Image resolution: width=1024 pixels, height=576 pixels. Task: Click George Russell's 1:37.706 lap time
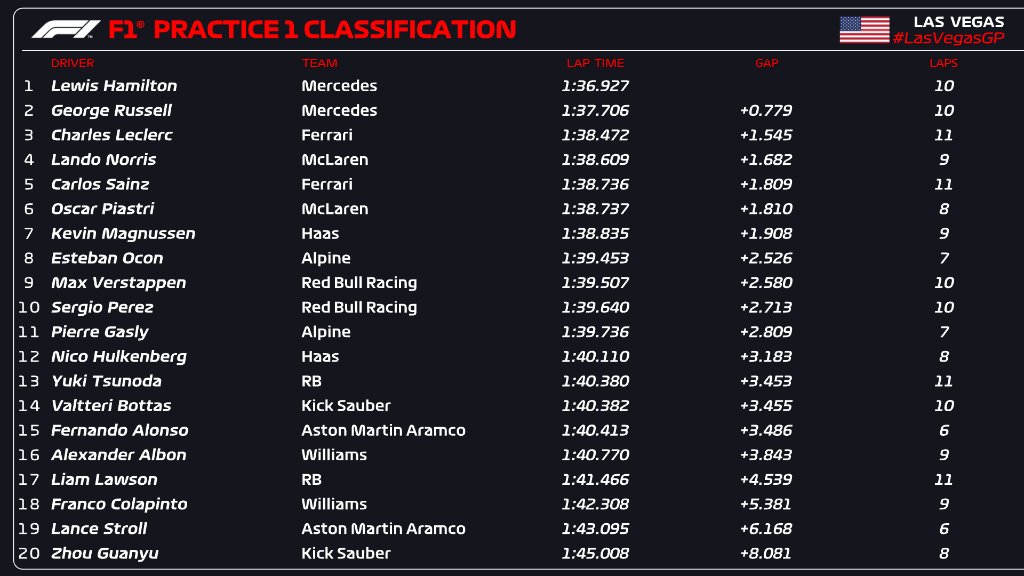(595, 111)
